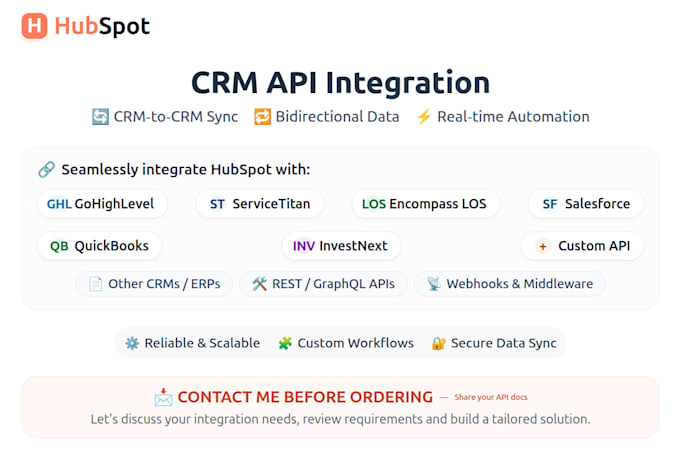Click the Bidirectional Data repeat icon
Viewport: 680px width, 450px height.
tap(262, 117)
